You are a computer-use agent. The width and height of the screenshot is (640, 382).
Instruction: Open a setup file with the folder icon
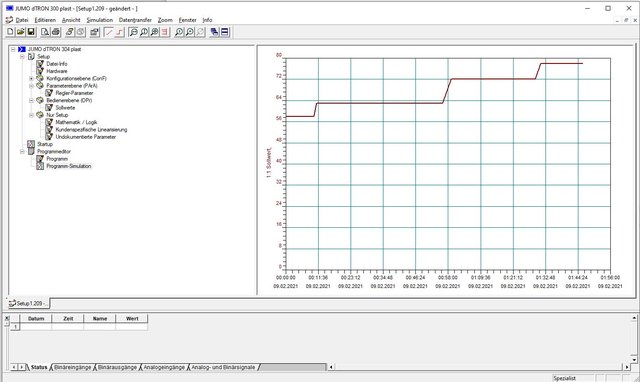(20, 32)
